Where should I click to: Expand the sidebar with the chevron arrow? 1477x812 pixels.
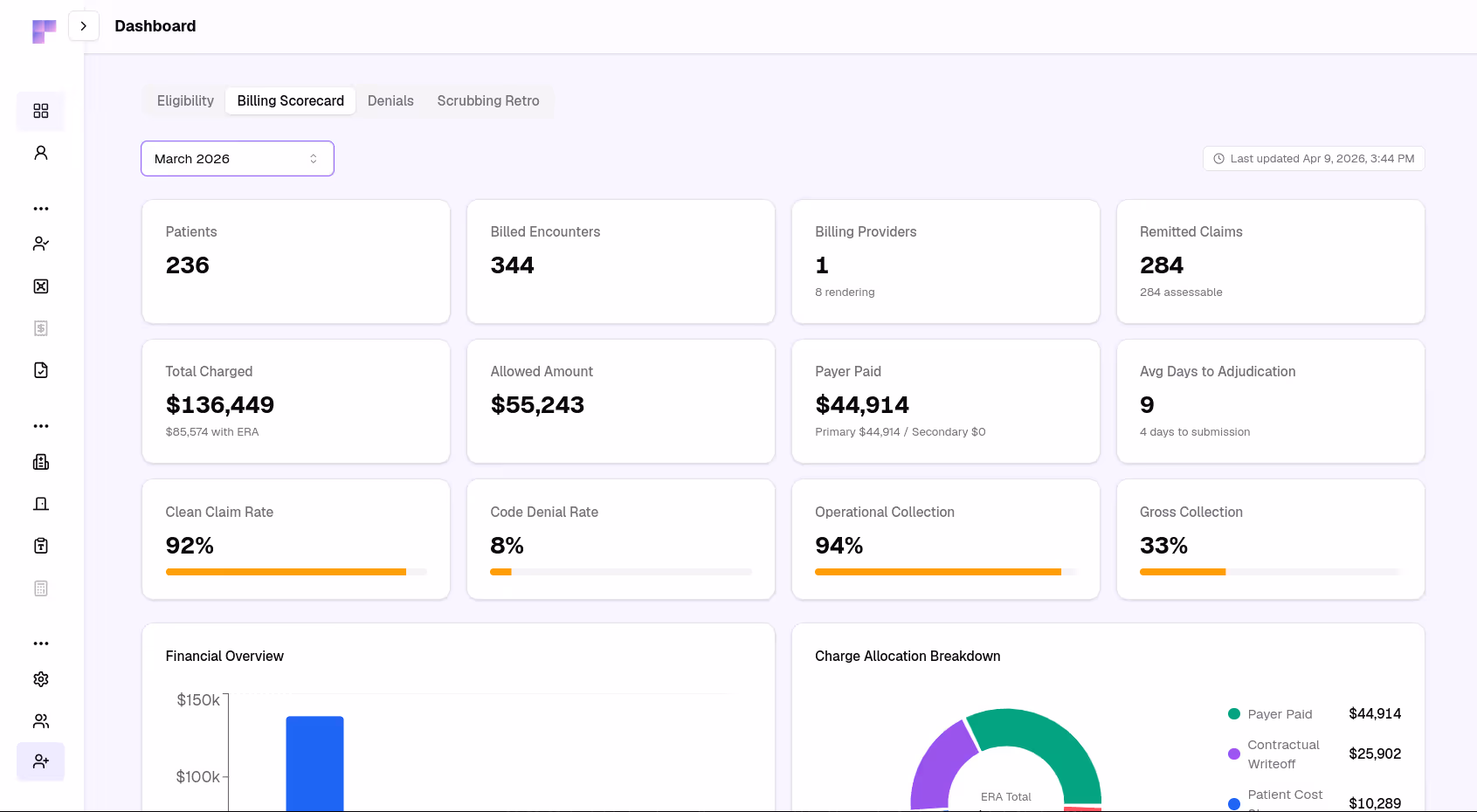[84, 25]
